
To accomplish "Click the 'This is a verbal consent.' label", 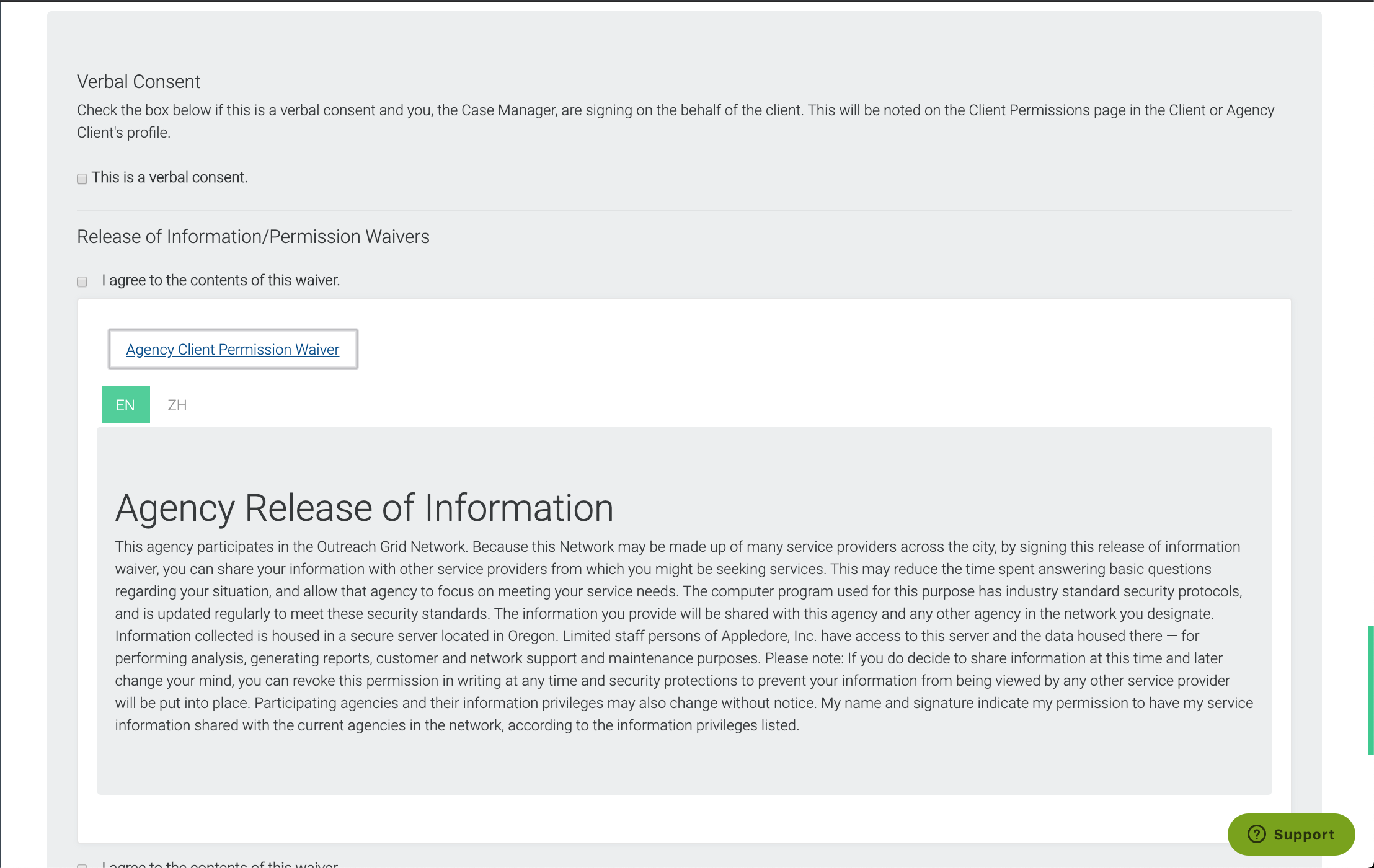I will click(169, 178).
